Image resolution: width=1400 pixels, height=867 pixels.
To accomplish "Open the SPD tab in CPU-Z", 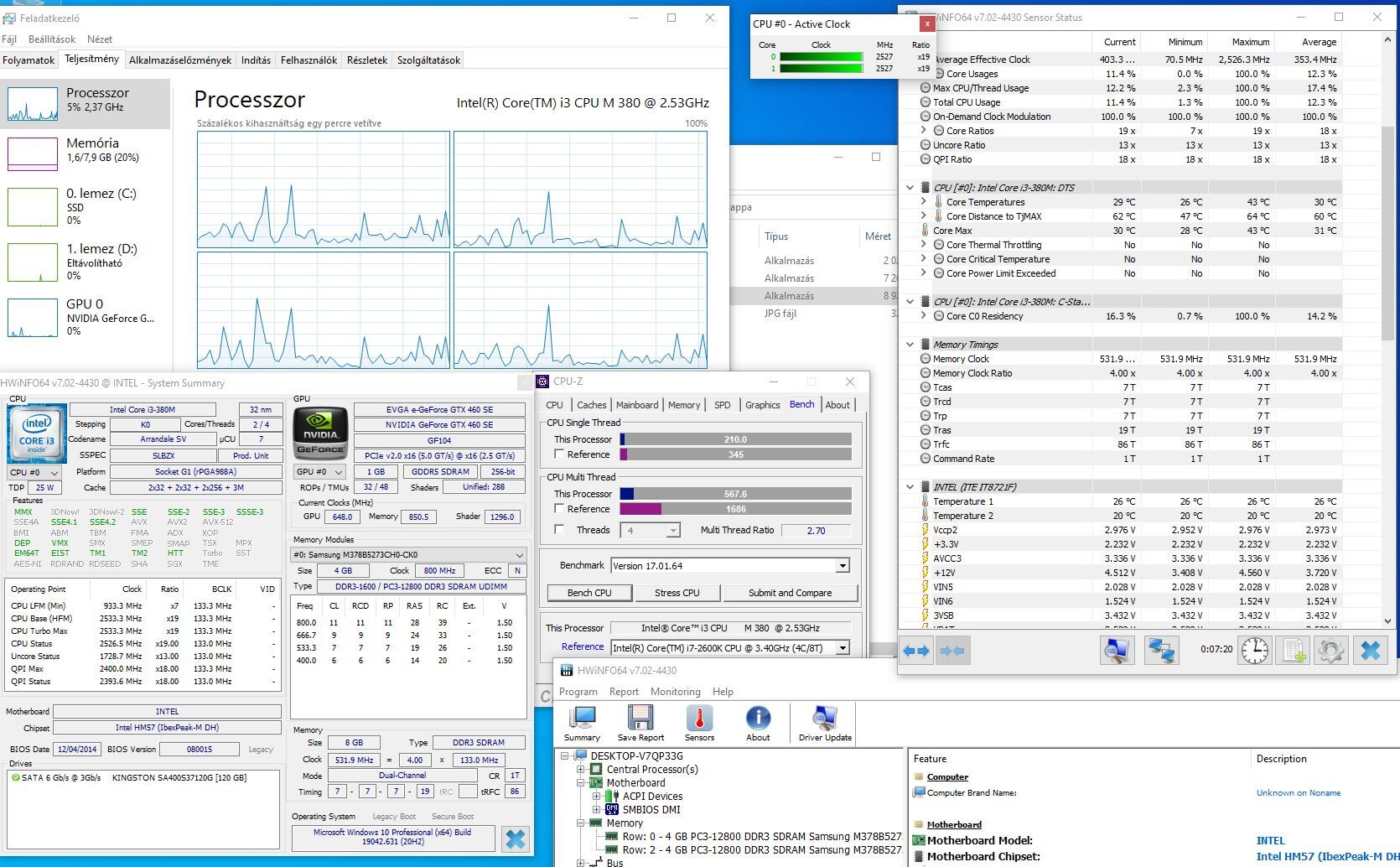I will point(722,405).
